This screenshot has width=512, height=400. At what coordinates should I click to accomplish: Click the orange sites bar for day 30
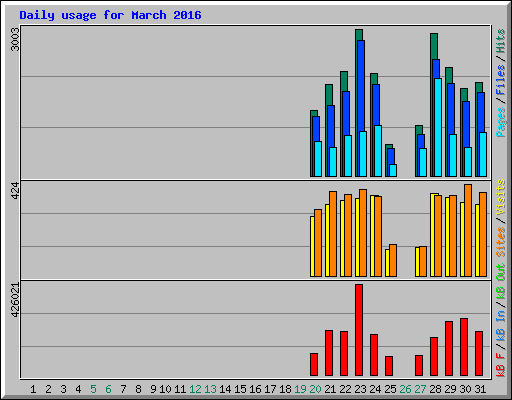(468, 230)
